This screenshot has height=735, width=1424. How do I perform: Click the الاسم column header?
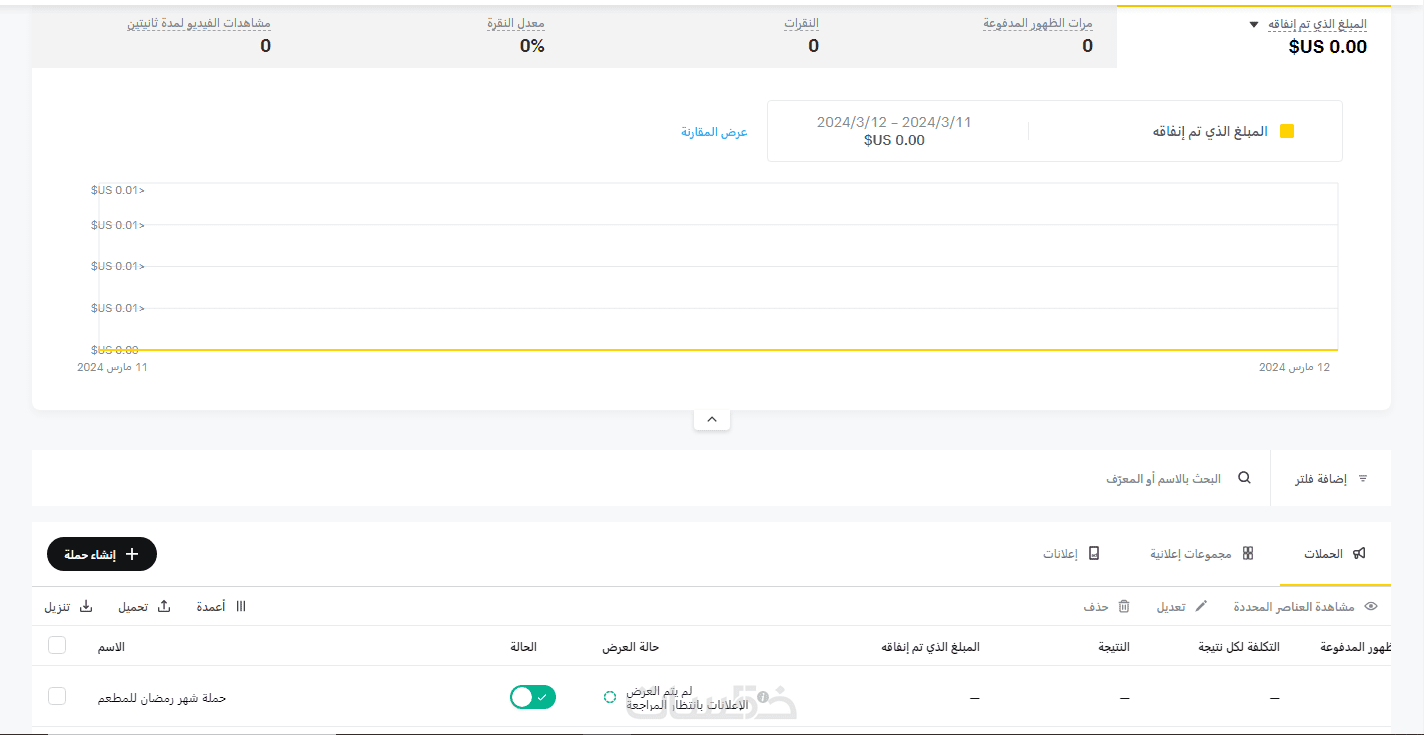(x=111, y=647)
